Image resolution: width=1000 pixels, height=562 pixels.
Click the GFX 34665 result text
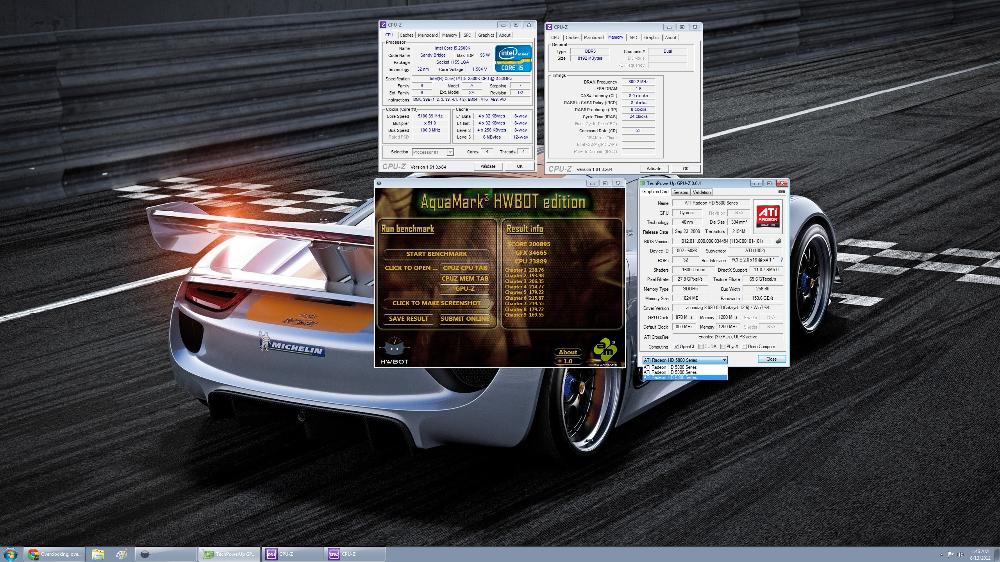pyautogui.click(x=532, y=253)
